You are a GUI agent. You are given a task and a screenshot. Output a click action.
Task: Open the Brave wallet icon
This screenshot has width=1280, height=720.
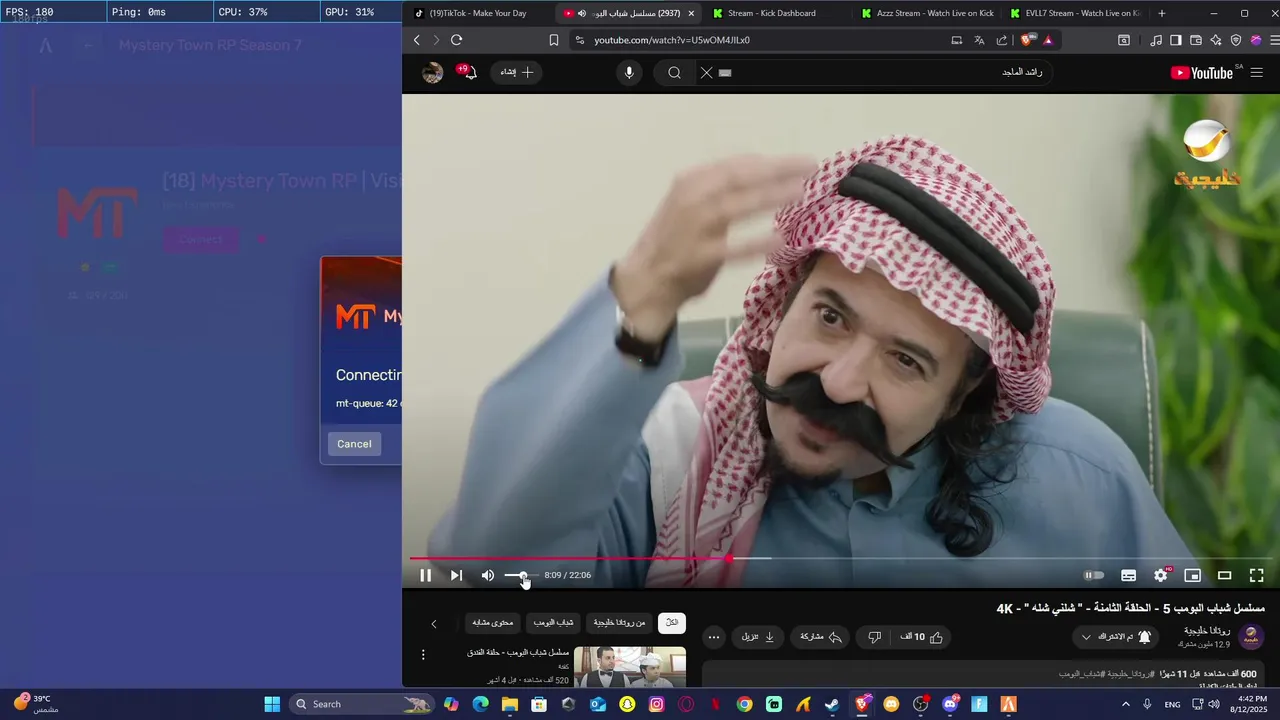(x=1196, y=40)
